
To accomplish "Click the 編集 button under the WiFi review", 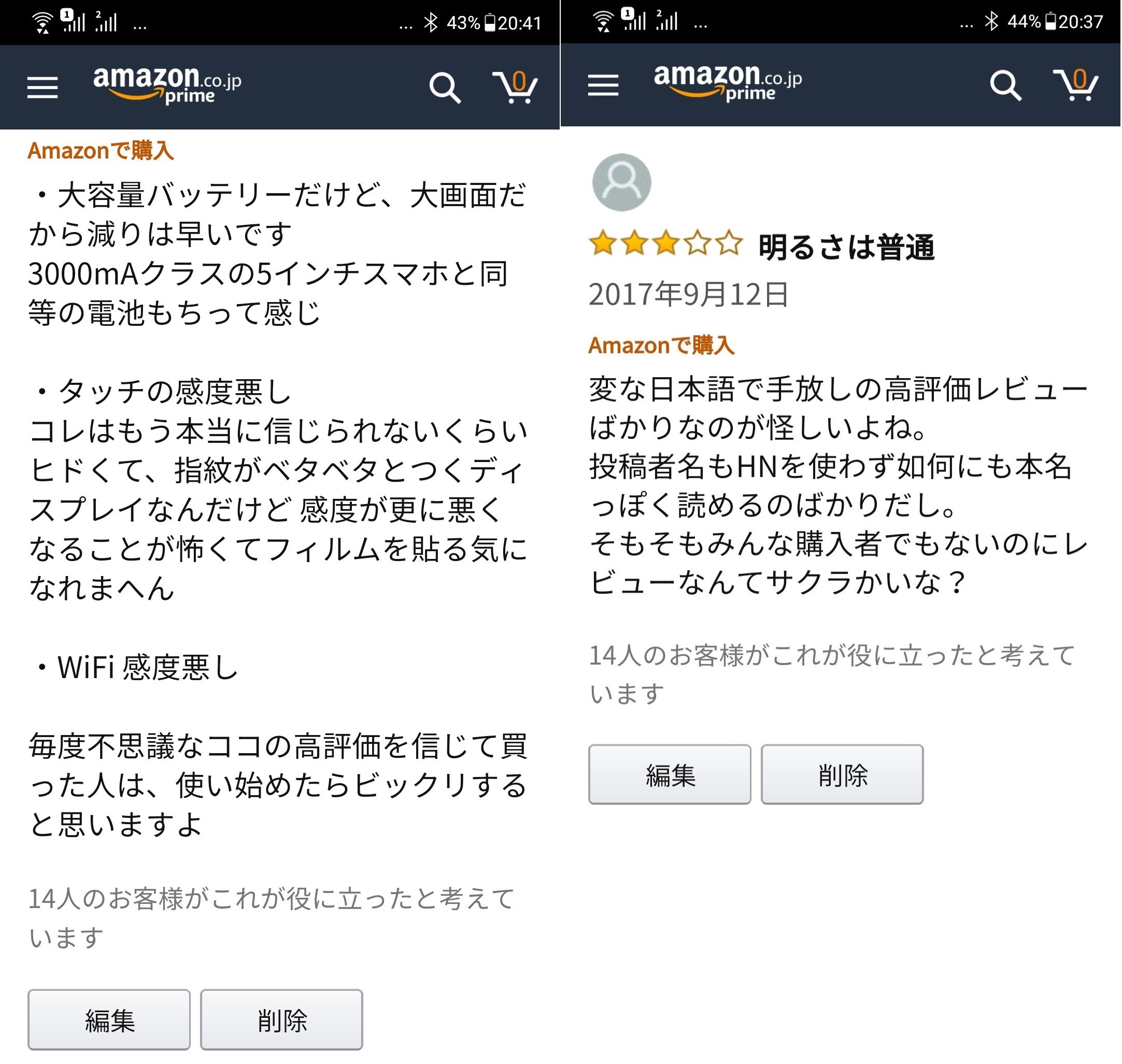I will (109, 1019).
